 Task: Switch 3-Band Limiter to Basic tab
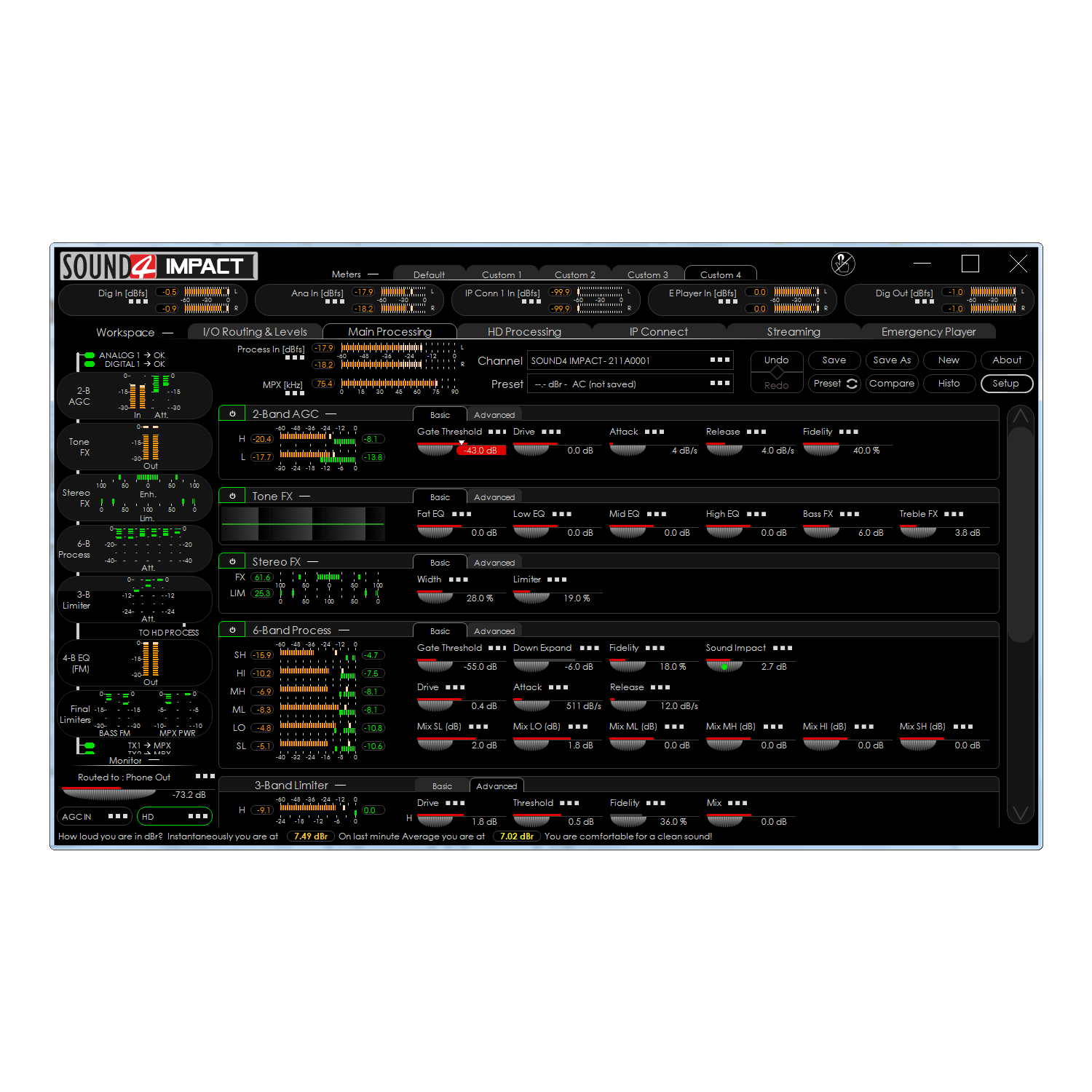tap(442, 786)
